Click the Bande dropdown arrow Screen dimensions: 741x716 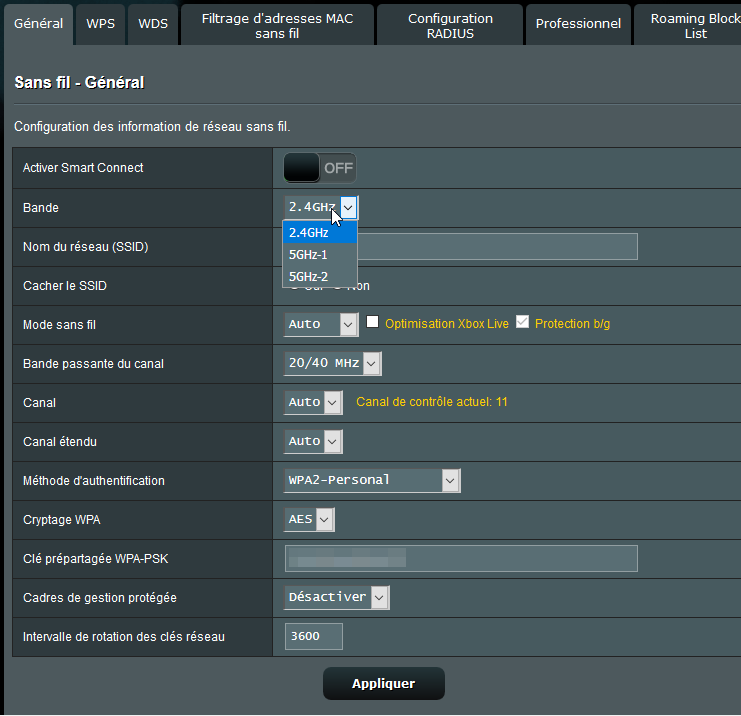click(x=348, y=207)
